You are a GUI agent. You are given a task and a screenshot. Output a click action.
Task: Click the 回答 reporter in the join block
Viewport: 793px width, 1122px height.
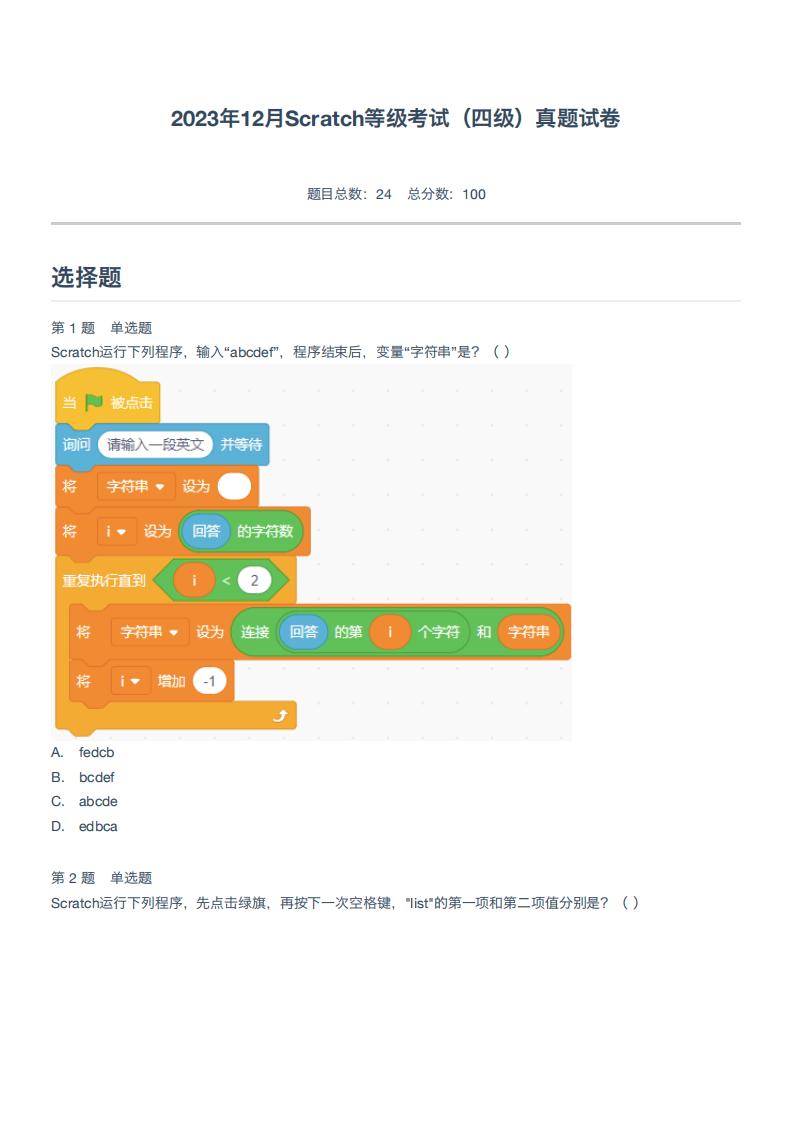[x=303, y=633]
